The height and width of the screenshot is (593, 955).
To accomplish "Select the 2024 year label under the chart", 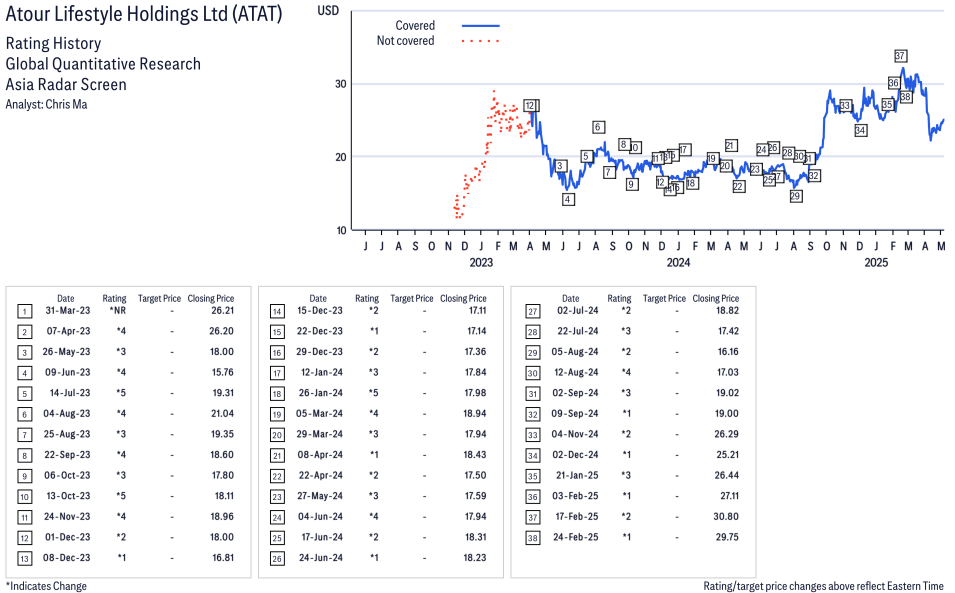I will [x=678, y=262].
